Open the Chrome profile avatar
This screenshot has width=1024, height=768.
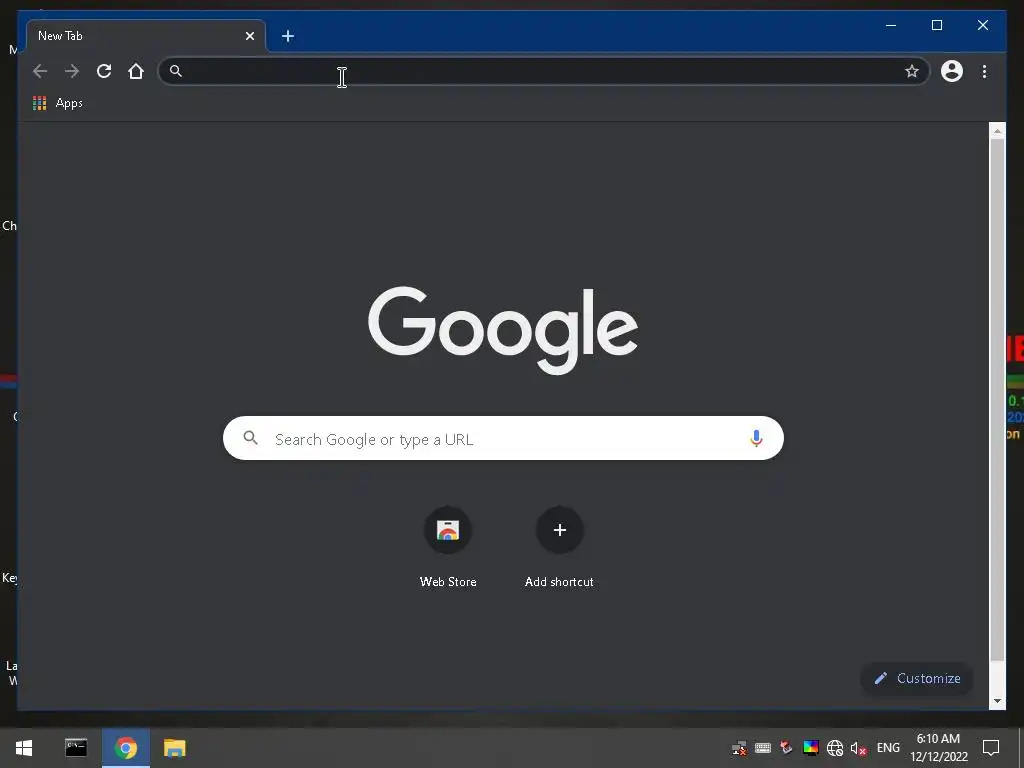(952, 71)
